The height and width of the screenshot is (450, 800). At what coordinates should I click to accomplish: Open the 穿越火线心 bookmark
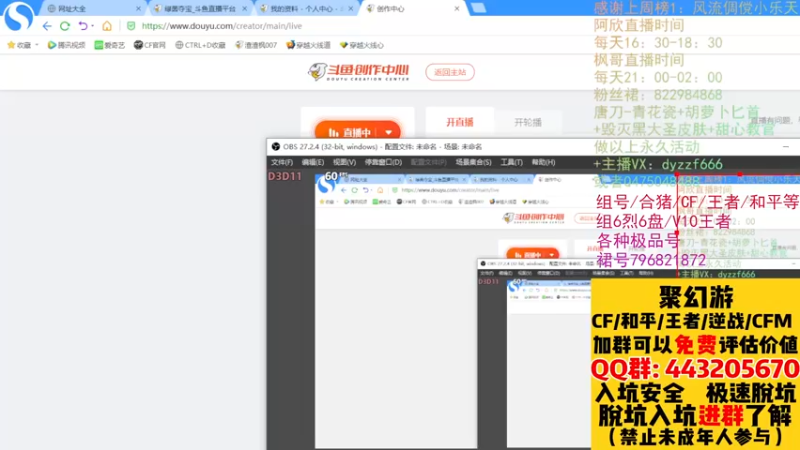pyautogui.click(x=361, y=45)
